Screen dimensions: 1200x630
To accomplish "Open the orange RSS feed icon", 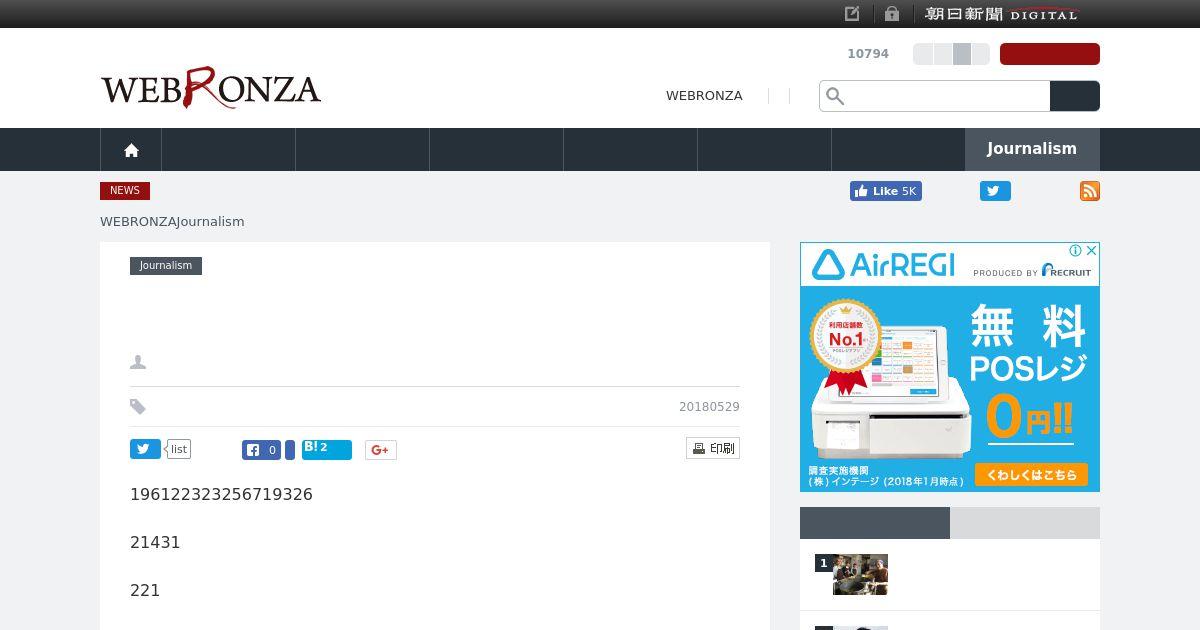I will [1090, 191].
